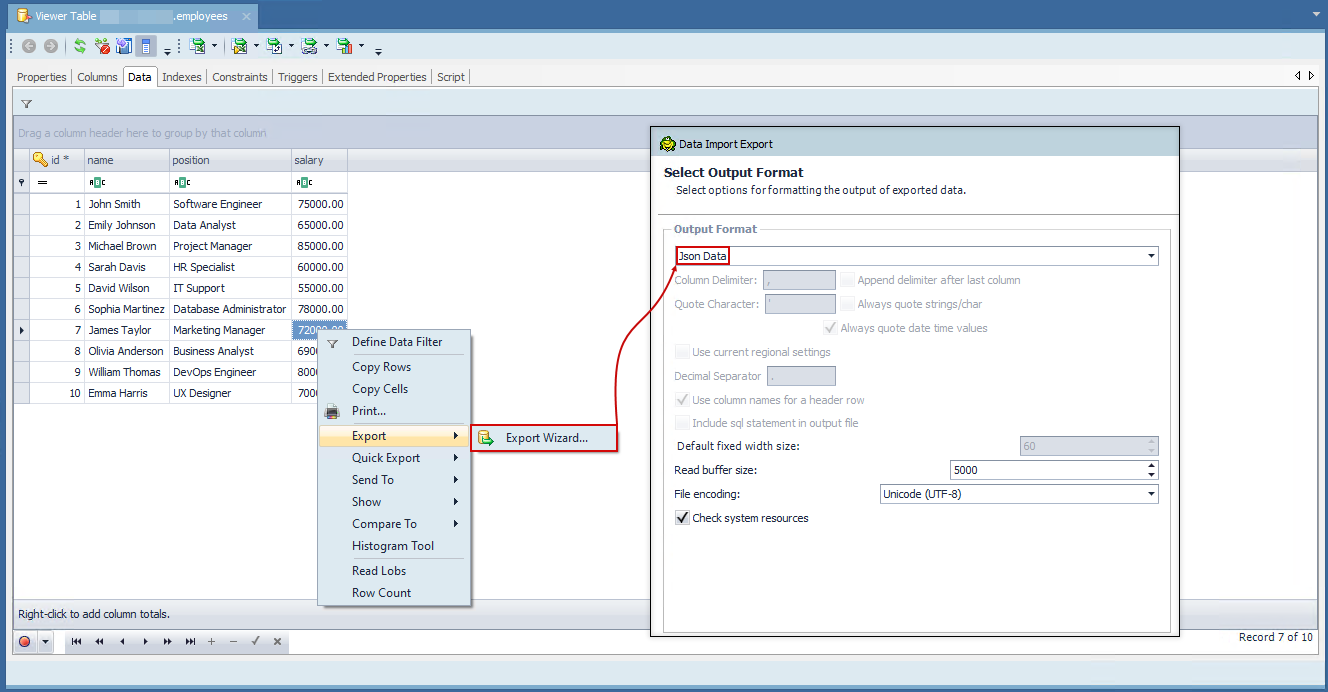Choose Print... from context menu
The image size is (1328, 692).
pyautogui.click(x=394, y=411)
